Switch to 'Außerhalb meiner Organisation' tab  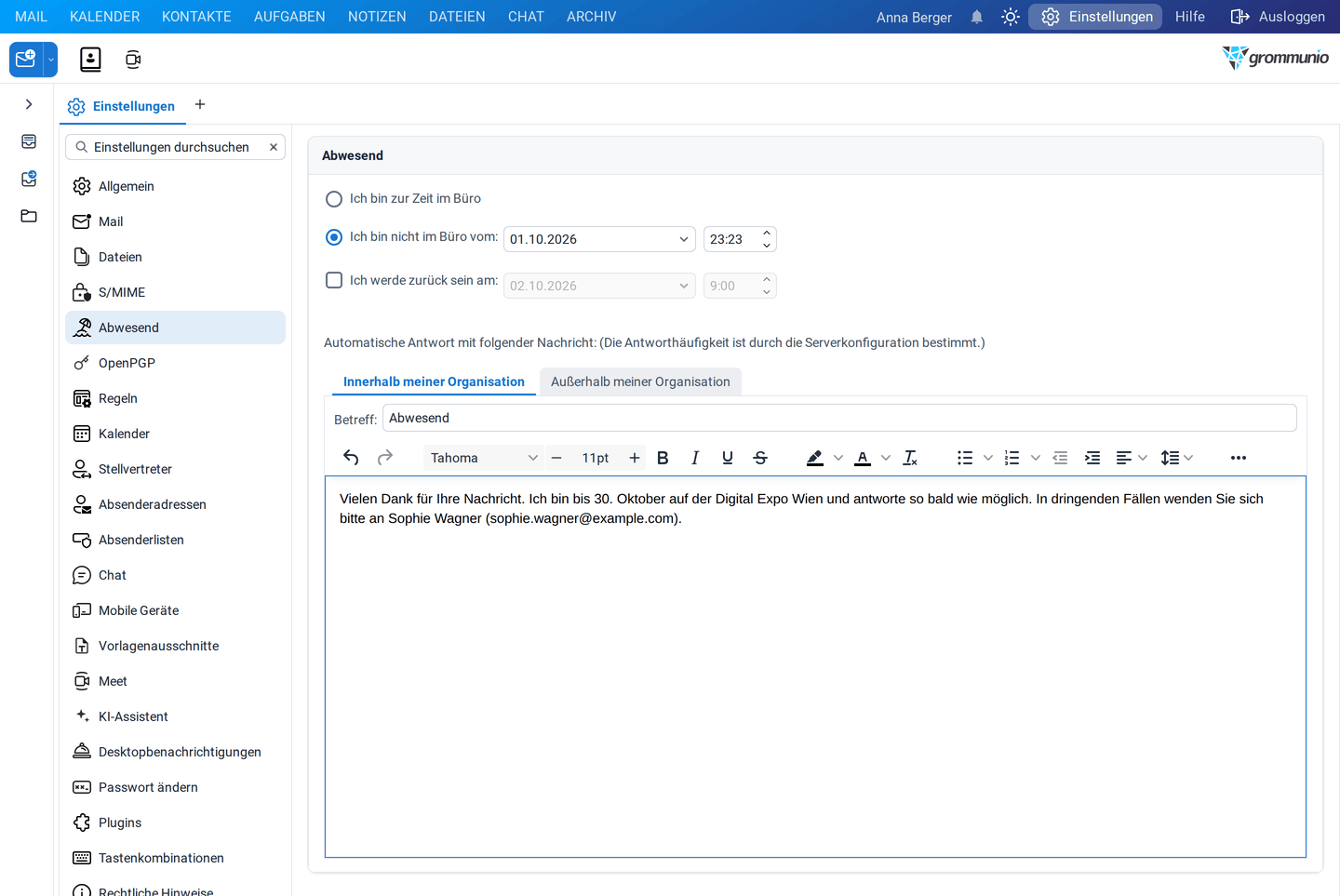coord(640,381)
